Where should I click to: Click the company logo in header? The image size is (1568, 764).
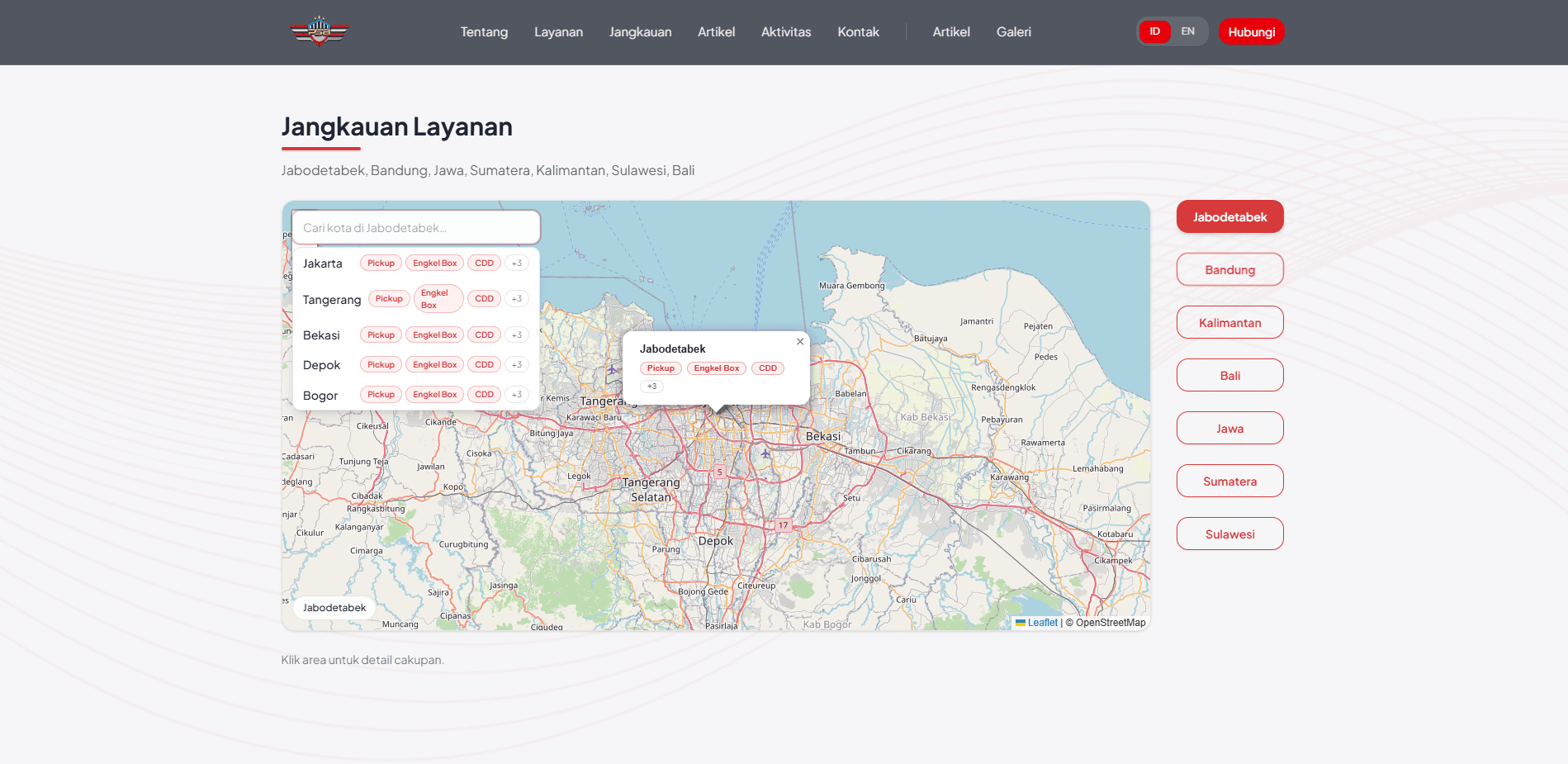320,31
